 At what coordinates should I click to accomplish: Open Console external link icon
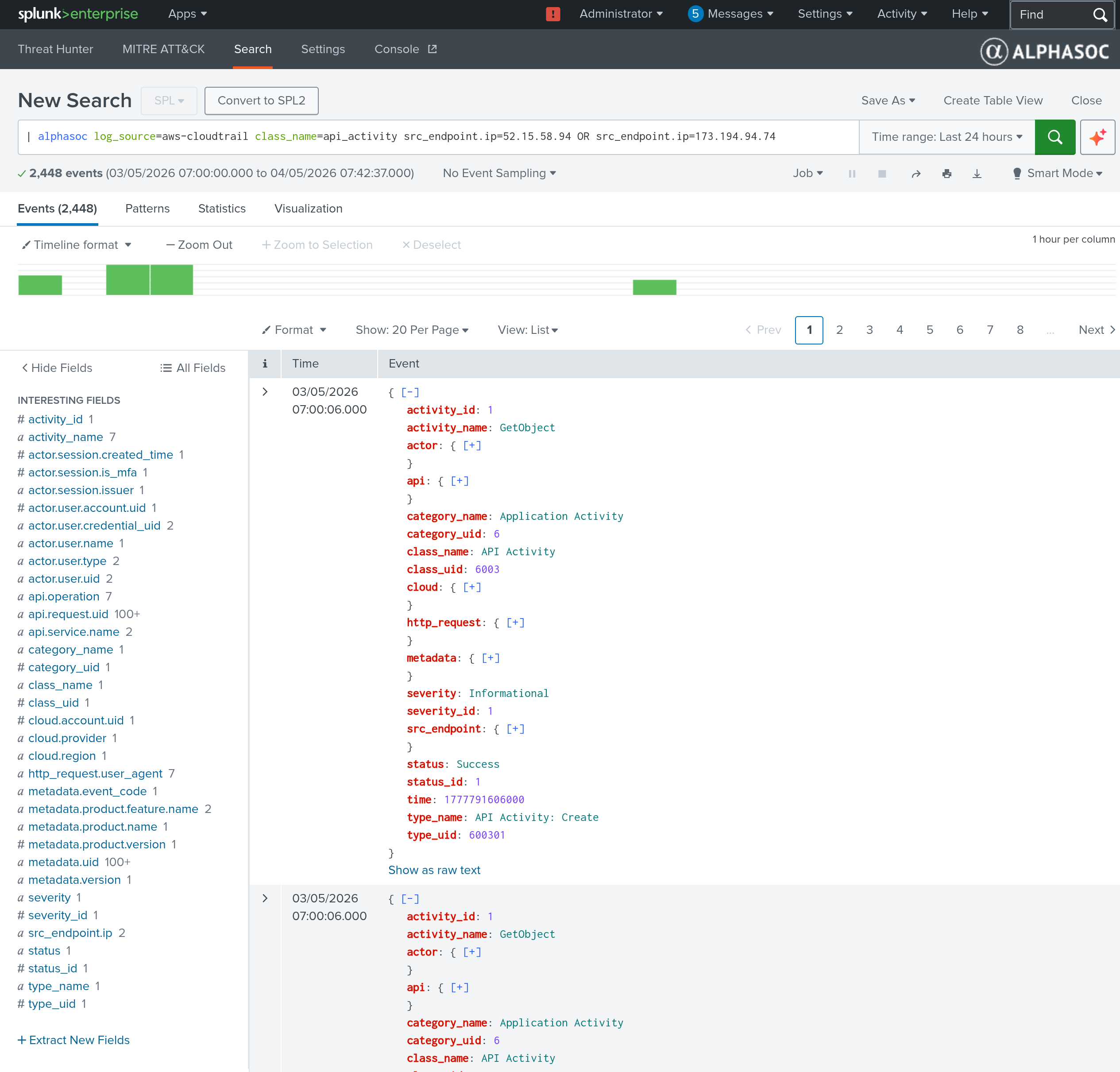(x=433, y=49)
